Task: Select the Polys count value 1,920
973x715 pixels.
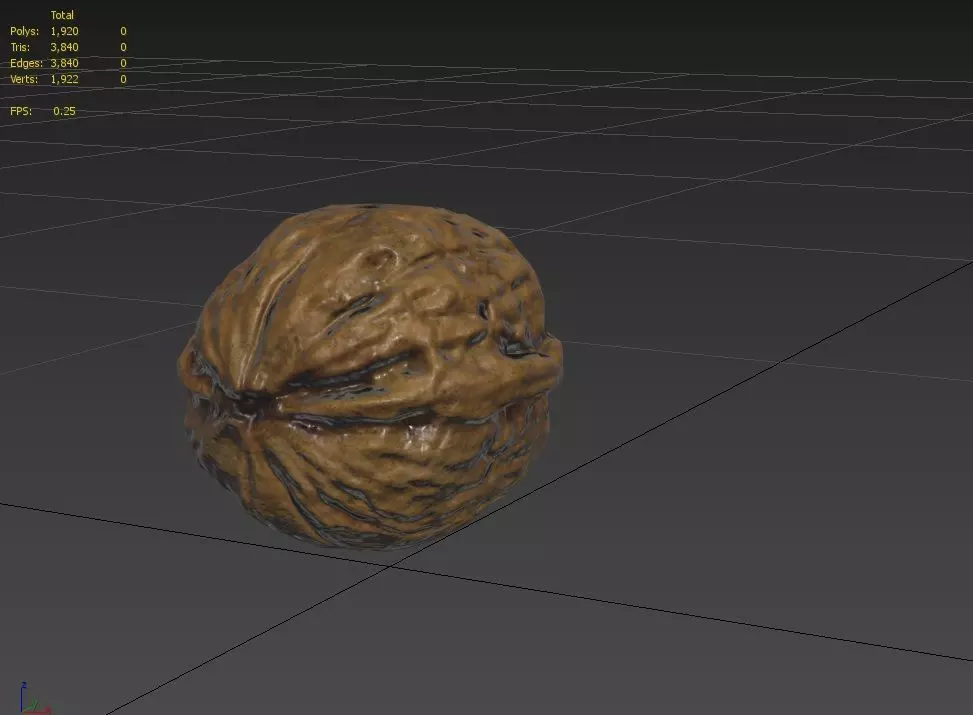Action: pos(65,31)
